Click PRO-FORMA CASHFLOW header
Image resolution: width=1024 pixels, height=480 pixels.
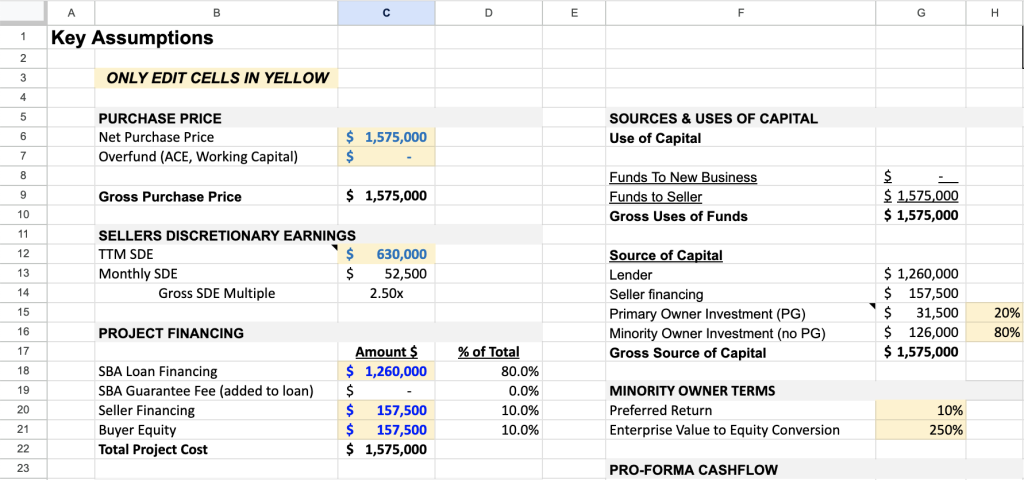(x=694, y=470)
